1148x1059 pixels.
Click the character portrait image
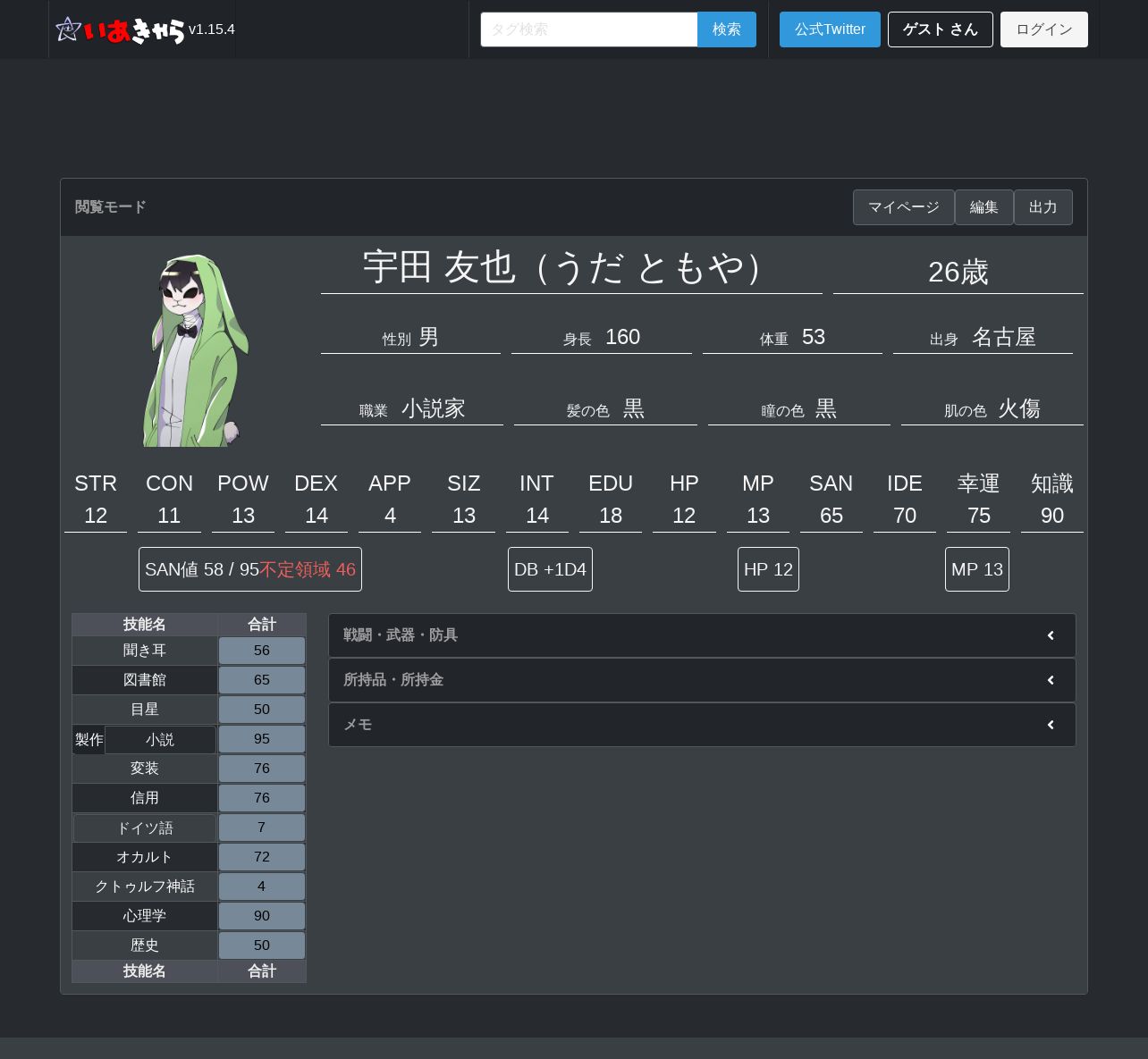tap(196, 350)
